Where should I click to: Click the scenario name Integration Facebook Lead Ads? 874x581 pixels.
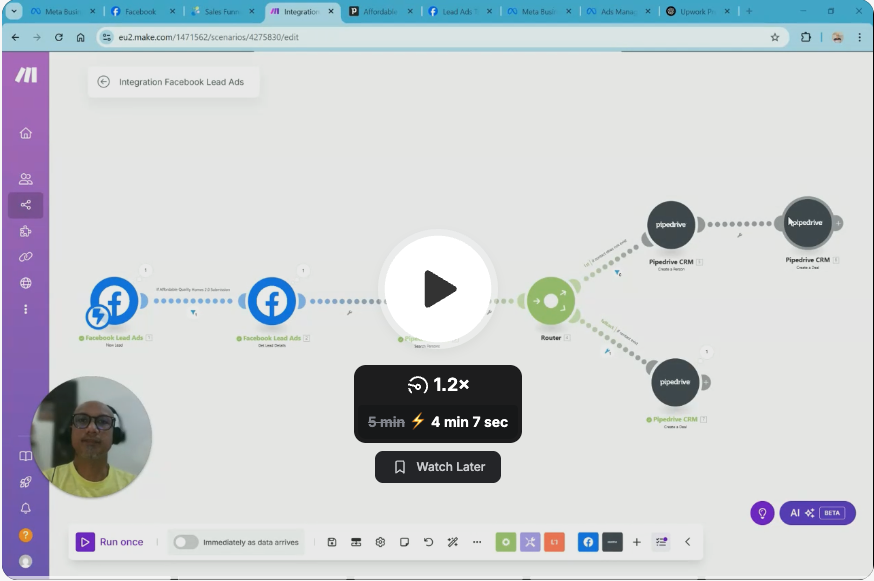click(x=181, y=82)
